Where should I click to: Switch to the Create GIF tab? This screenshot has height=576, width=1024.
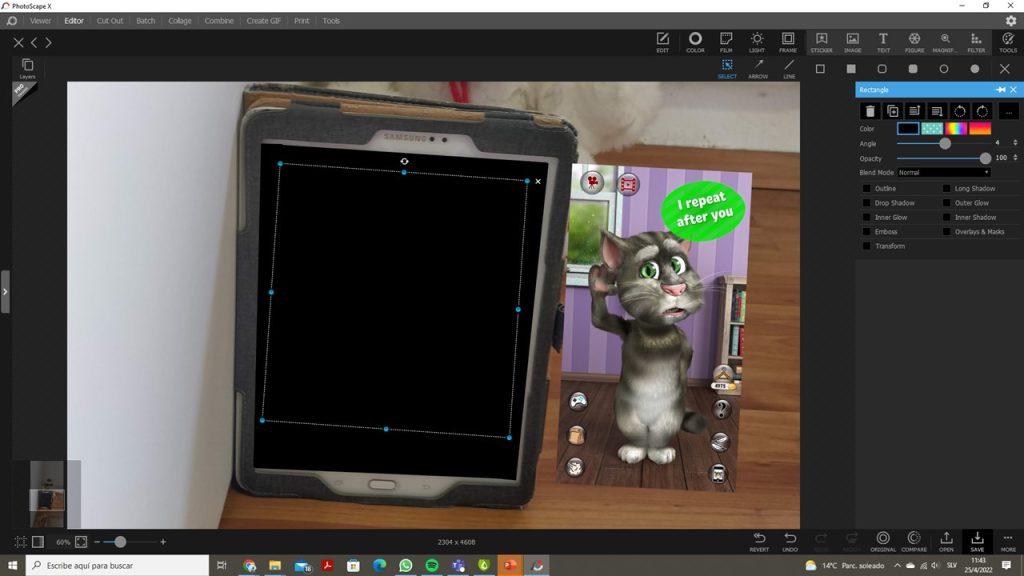click(x=263, y=21)
